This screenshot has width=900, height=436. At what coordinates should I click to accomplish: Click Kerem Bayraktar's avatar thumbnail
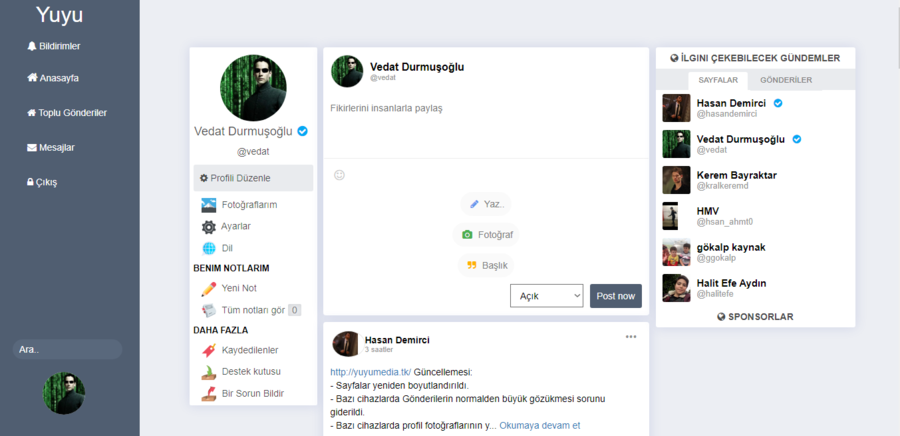click(676, 180)
